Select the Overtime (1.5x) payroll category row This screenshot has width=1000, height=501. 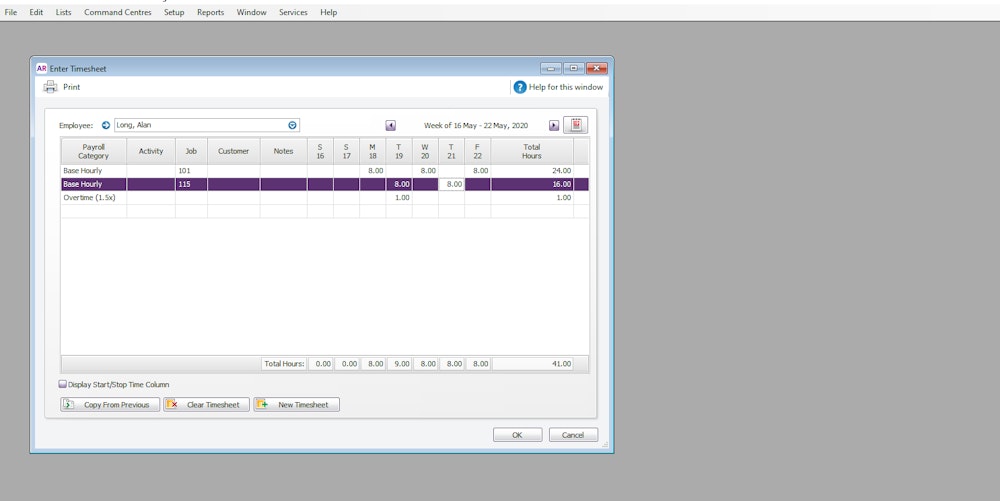pyautogui.click(x=93, y=198)
